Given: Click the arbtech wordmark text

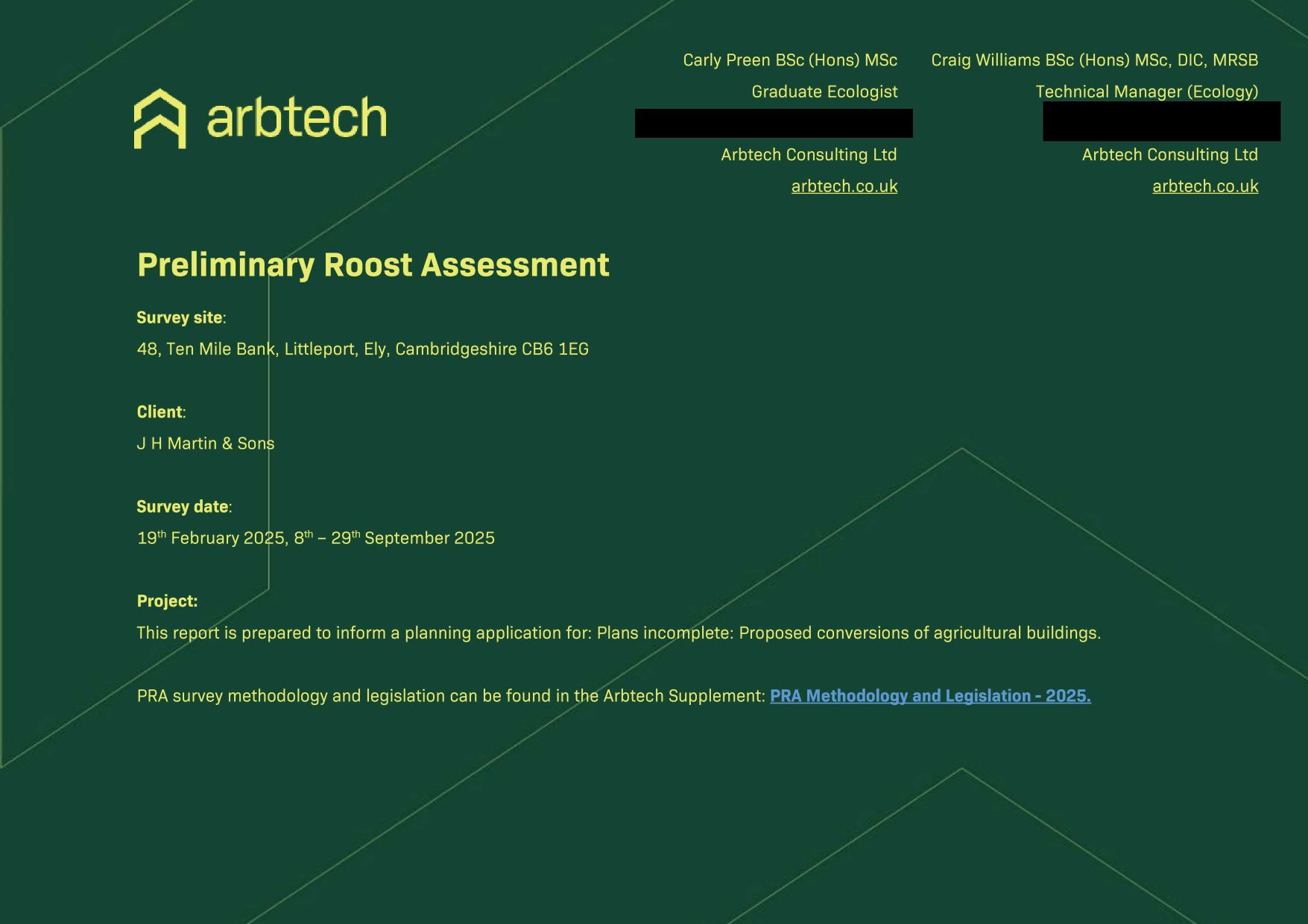Looking at the screenshot, I should [x=297, y=118].
